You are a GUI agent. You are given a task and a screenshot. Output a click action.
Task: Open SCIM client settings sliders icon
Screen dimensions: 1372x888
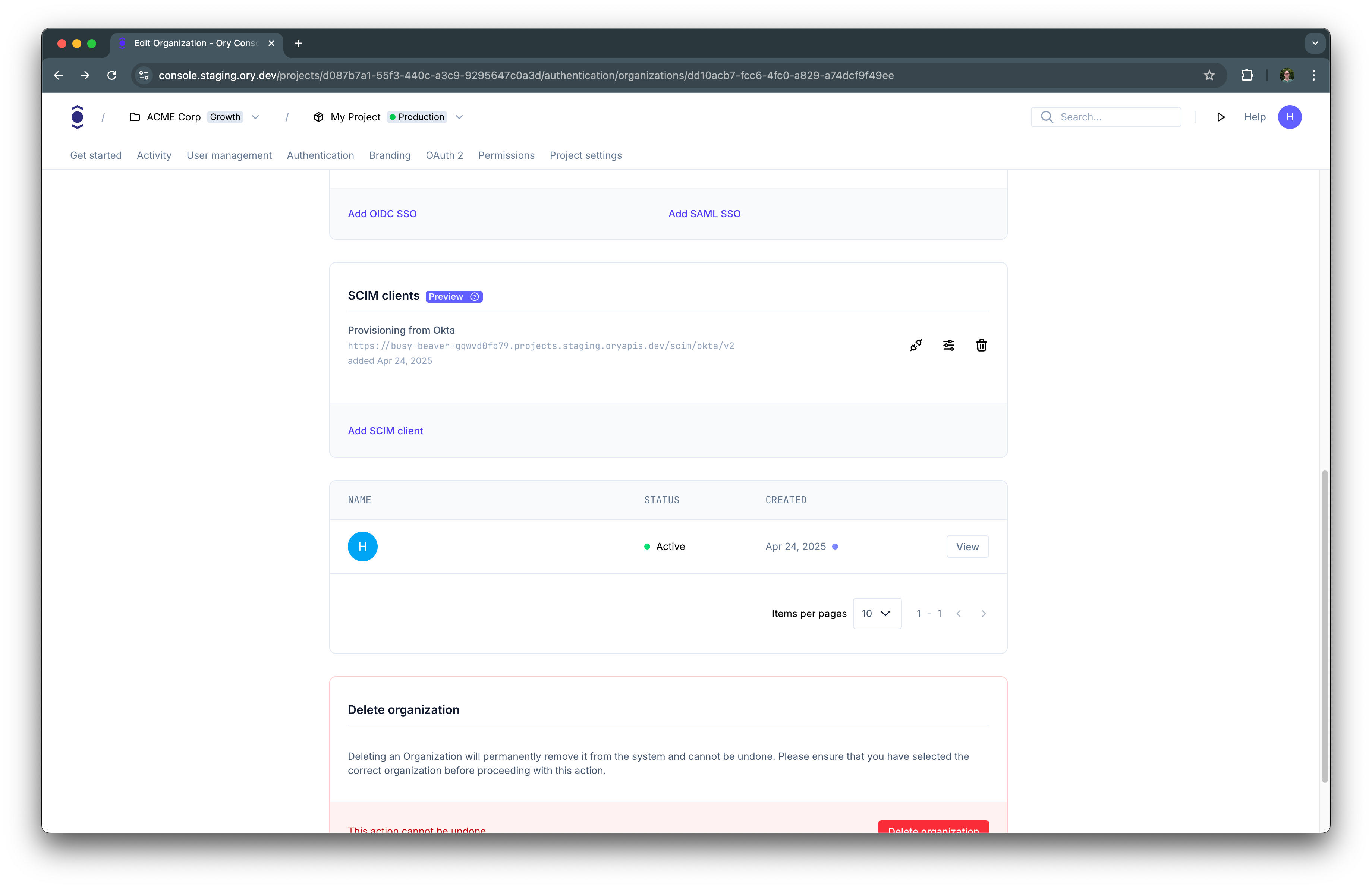pyautogui.click(x=948, y=345)
